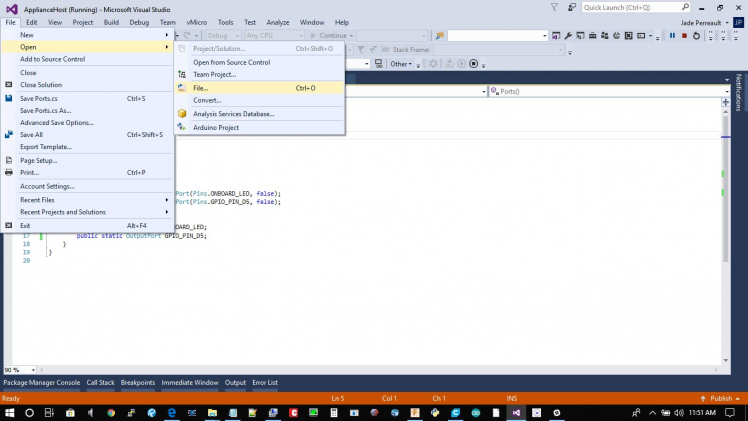Choose File... from the Open submenu
The width and height of the screenshot is (748, 421).
(x=201, y=88)
